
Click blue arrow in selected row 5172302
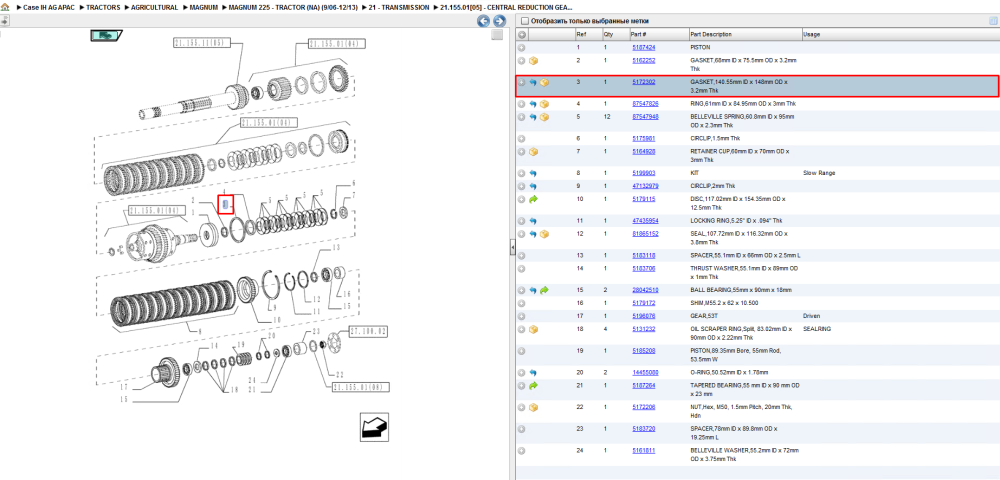[533, 82]
